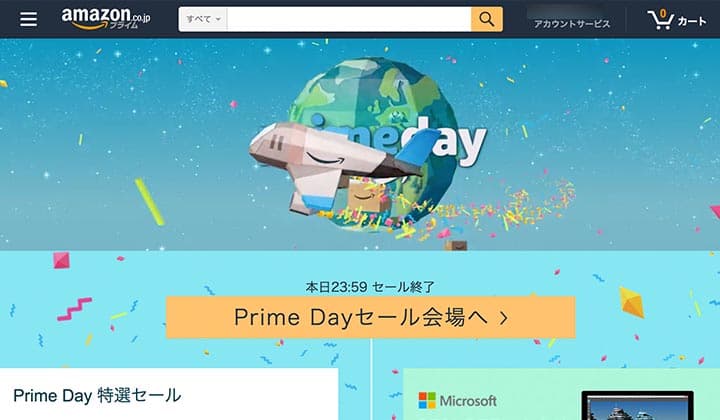
Task: Select the カート menu label
Action: click(692, 21)
